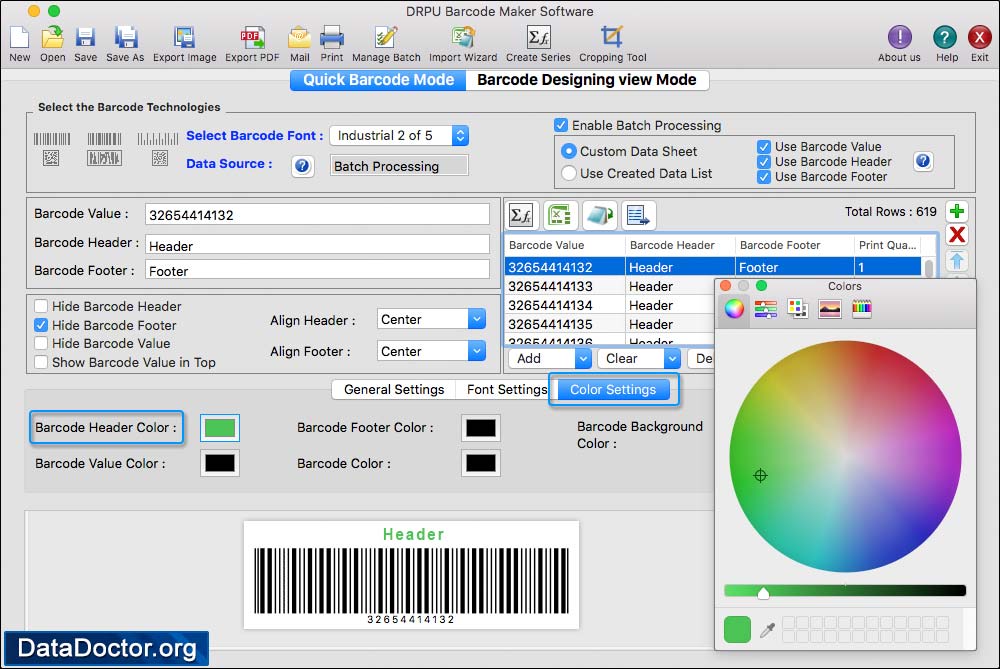Select Use Created Data List option
Image resolution: width=1000 pixels, height=669 pixels.
click(x=568, y=173)
